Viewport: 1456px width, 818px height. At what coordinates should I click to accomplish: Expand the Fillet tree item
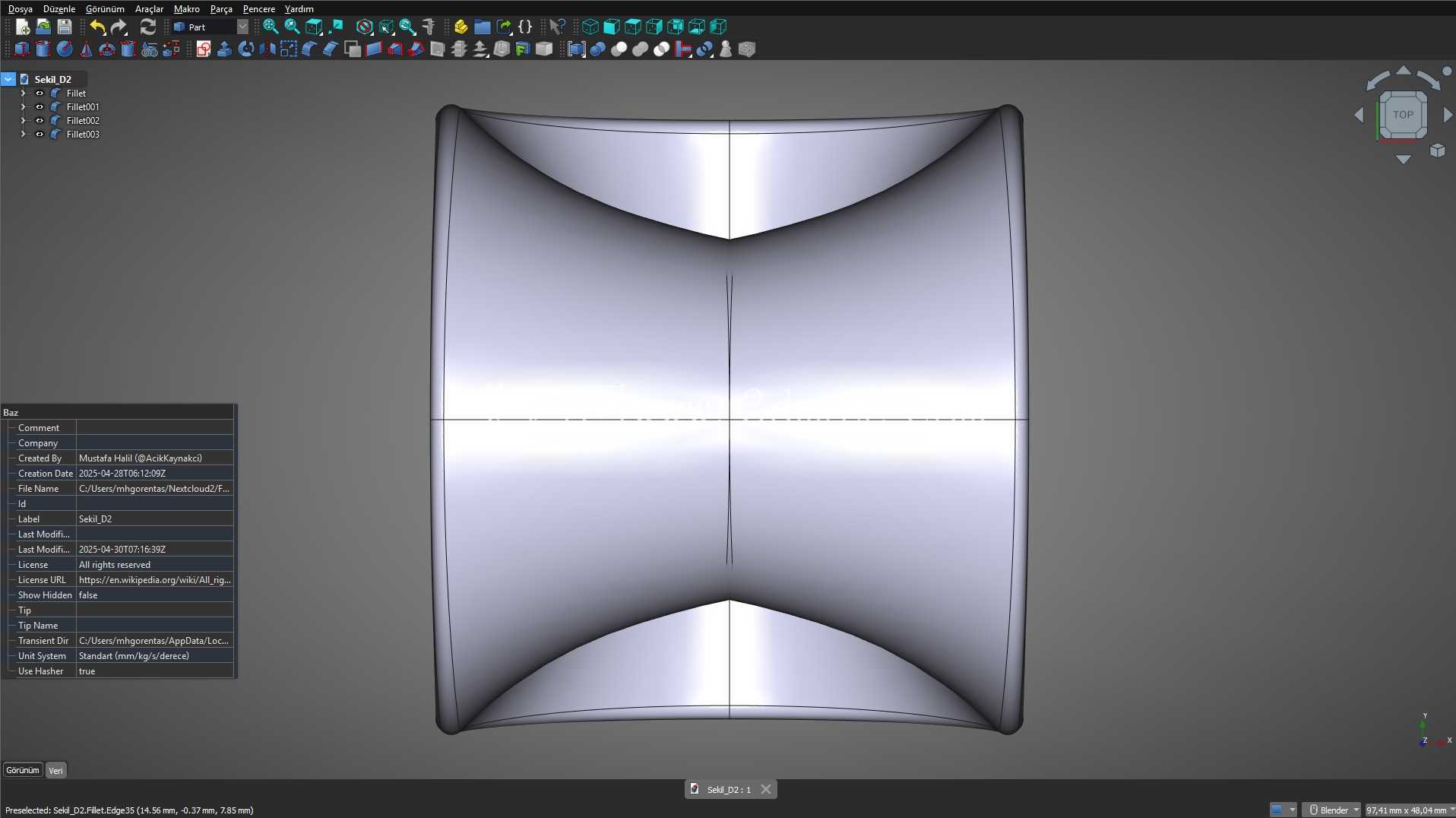23,94
